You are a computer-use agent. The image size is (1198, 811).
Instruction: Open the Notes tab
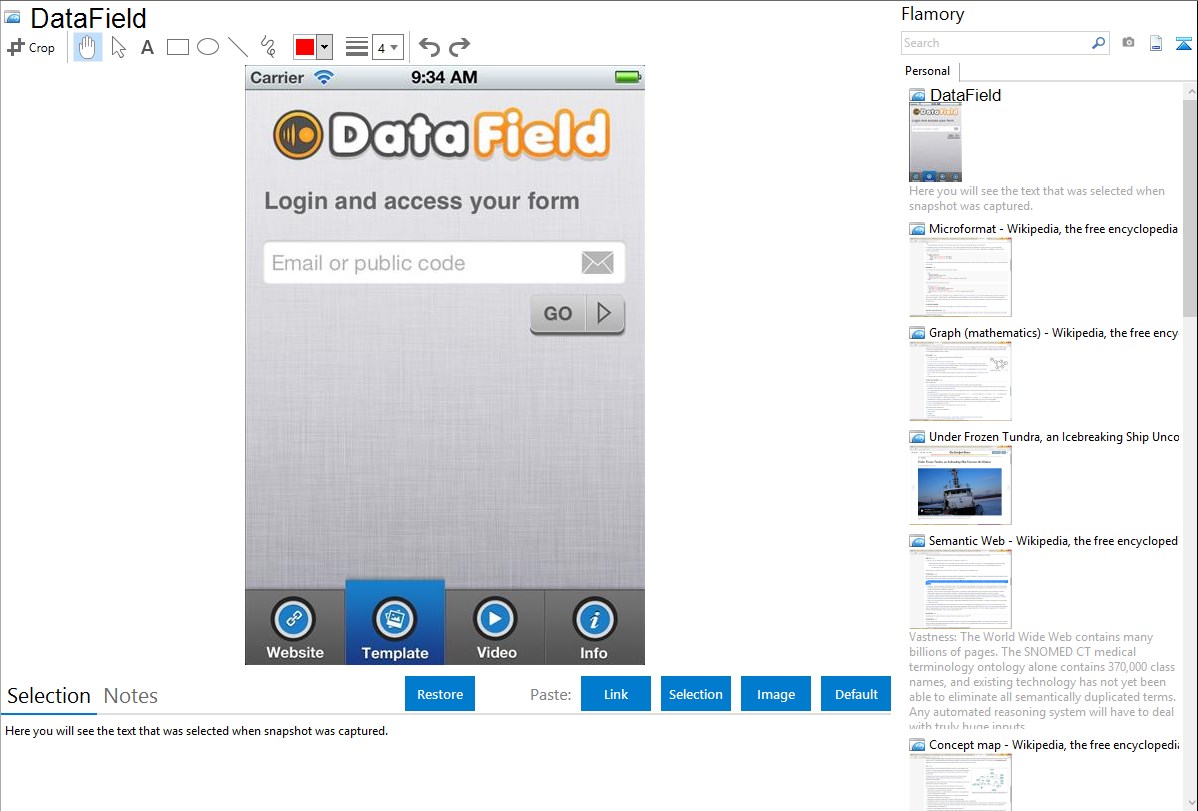pyautogui.click(x=131, y=696)
